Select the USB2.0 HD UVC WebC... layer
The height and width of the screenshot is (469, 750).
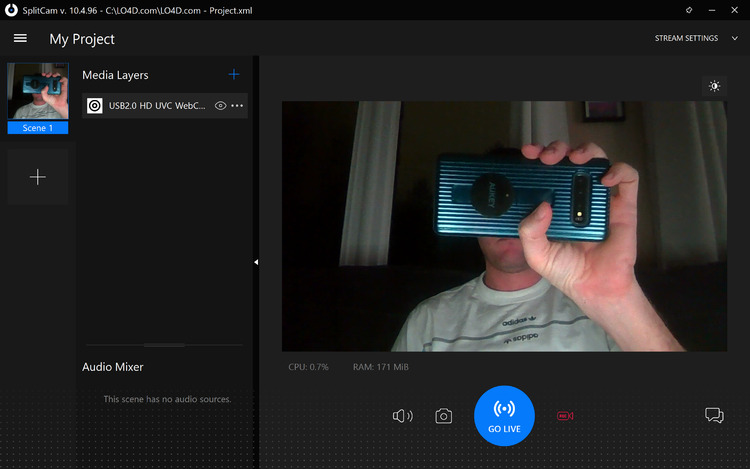point(165,106)
